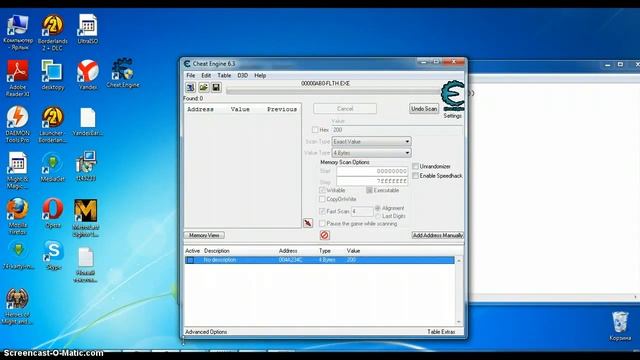
Task: Open Heroes of Might and Magic icon
Action: pos(17,306)
